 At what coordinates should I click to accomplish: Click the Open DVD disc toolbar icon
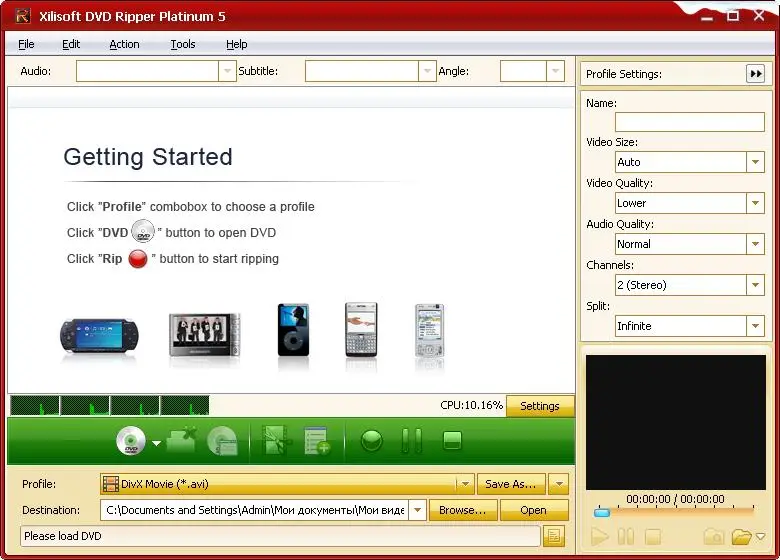tap(131, 441)
